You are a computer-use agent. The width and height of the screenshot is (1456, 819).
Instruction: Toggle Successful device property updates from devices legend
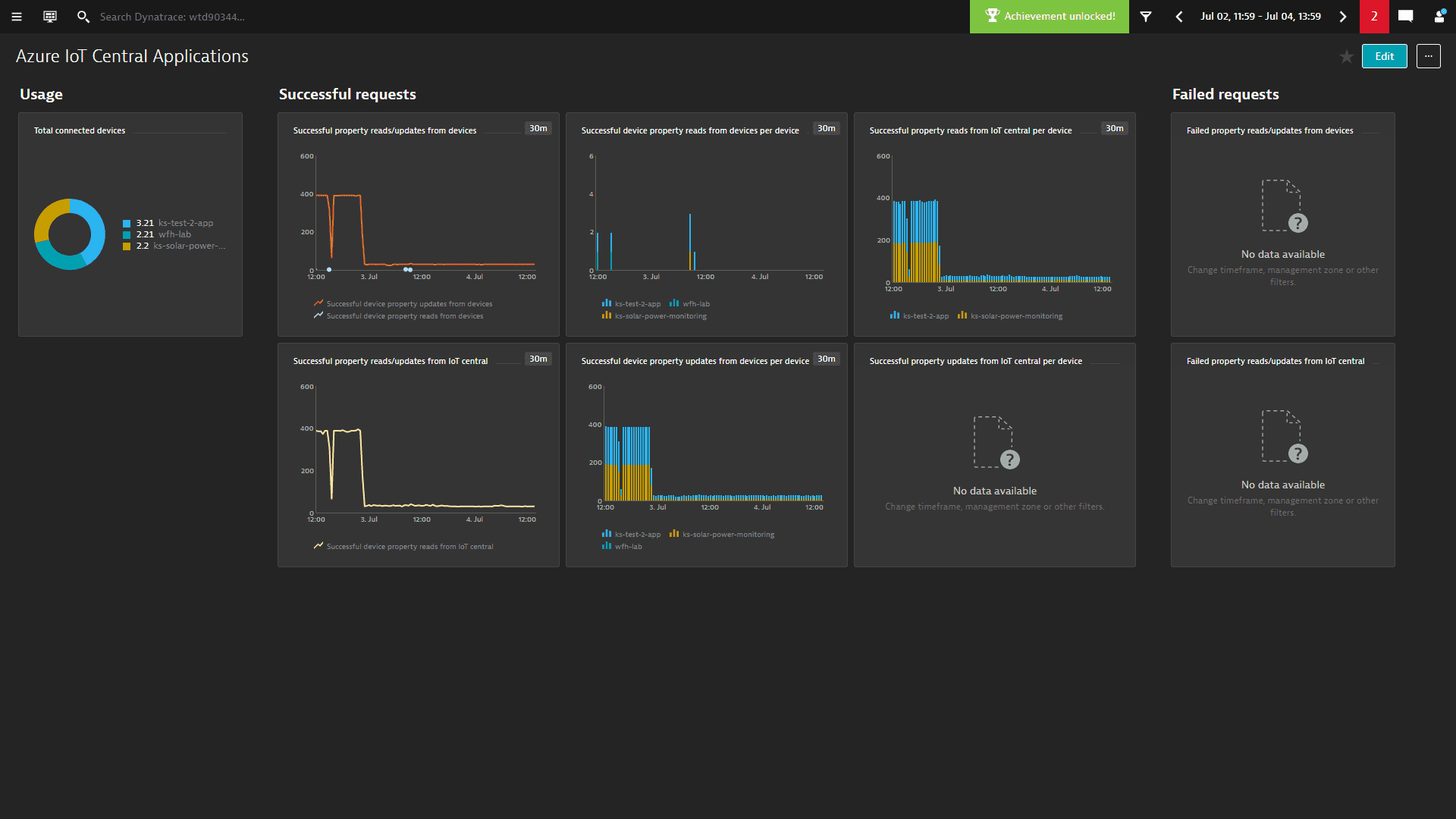(x=403, y=304)
